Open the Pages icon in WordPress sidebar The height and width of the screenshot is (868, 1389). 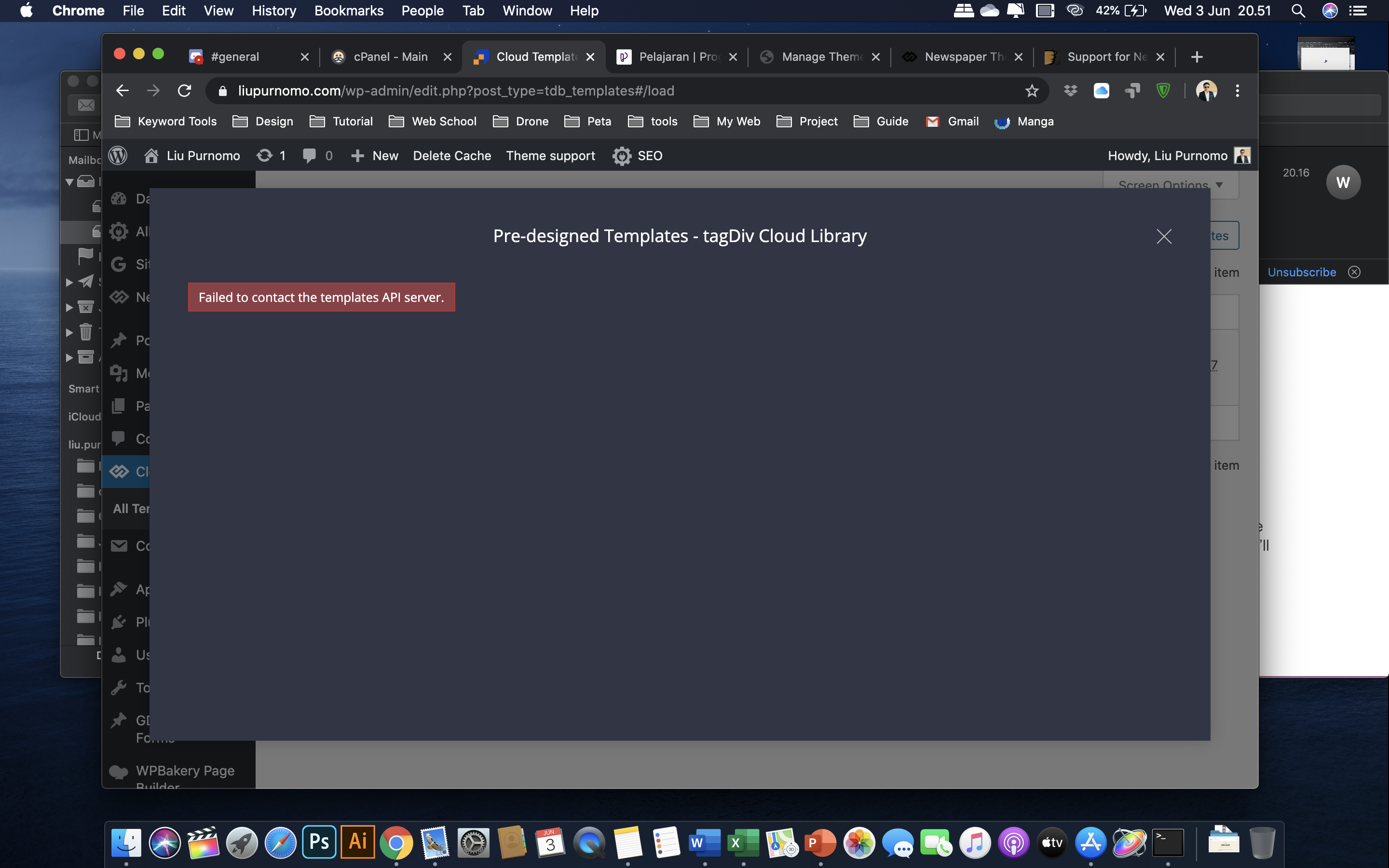(119, 406)
